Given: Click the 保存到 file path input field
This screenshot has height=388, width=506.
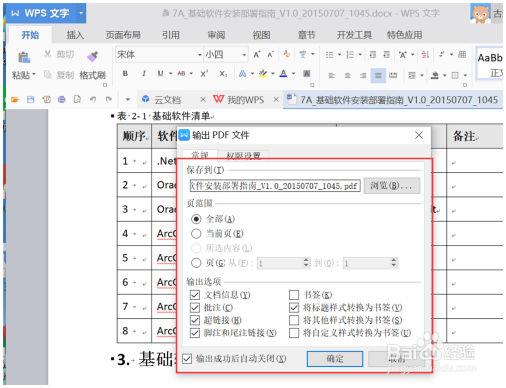Looking at the screenshot, I should pyautogui.click(x=275, y=186).
